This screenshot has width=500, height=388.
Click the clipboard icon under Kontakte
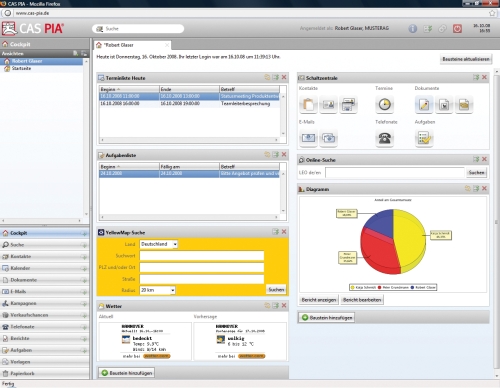(x=308, y=105)
